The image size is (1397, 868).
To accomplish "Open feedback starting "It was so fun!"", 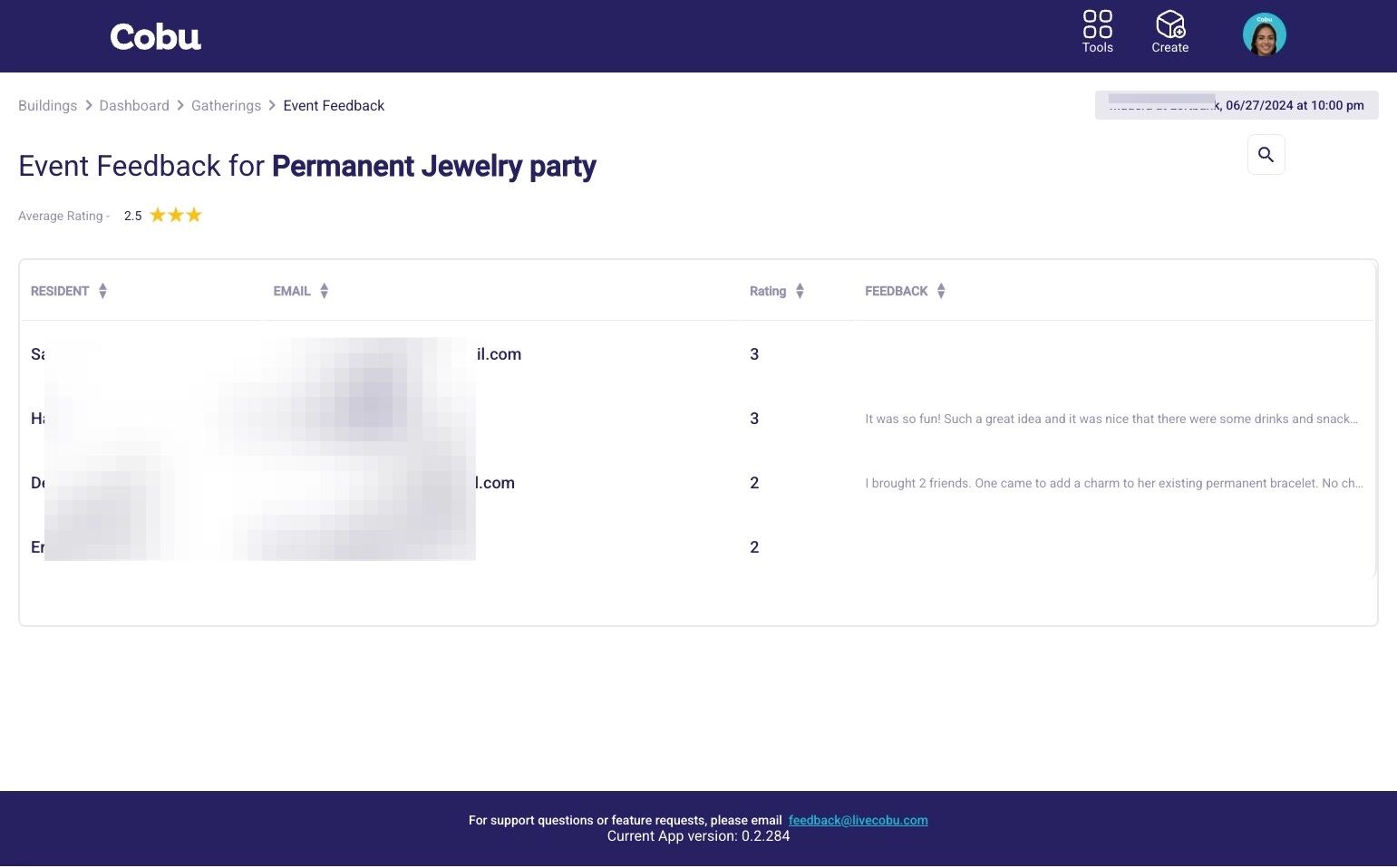I will [x=1111, y=419].
